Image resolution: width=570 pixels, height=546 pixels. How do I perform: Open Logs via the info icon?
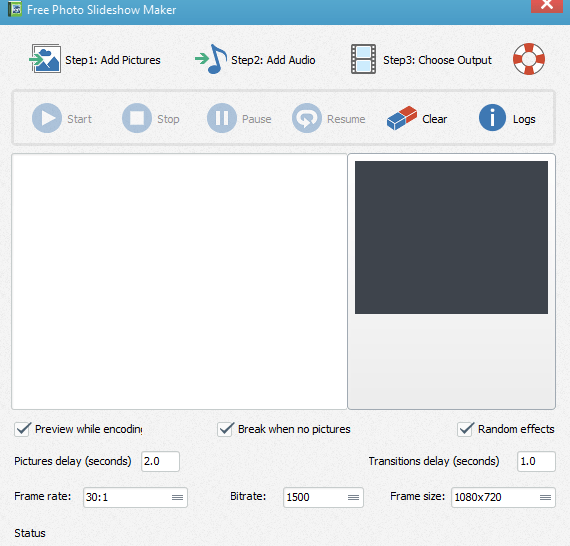492,118
